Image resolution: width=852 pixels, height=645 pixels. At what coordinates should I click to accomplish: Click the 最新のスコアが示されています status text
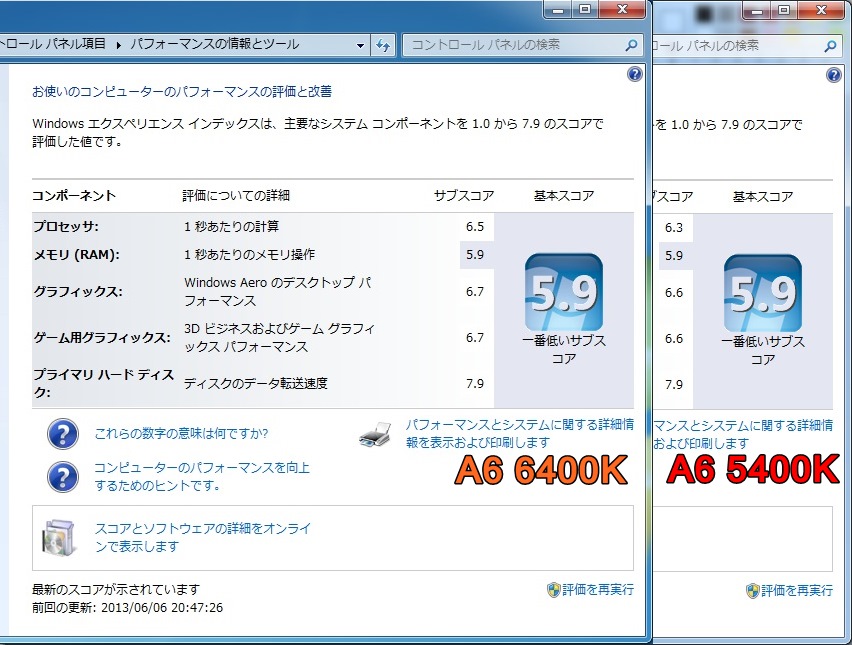(116, 589)
